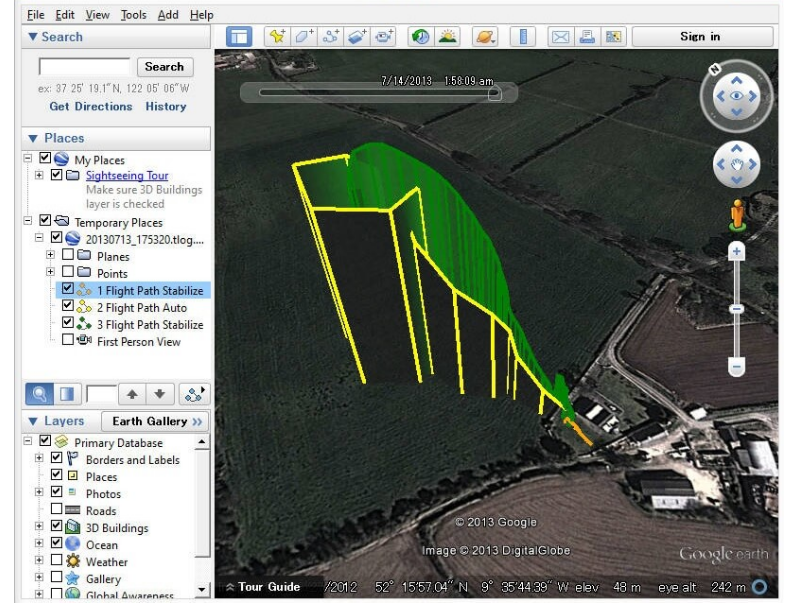
Task: Expand the Planes folder node
Action: point(50,254)
